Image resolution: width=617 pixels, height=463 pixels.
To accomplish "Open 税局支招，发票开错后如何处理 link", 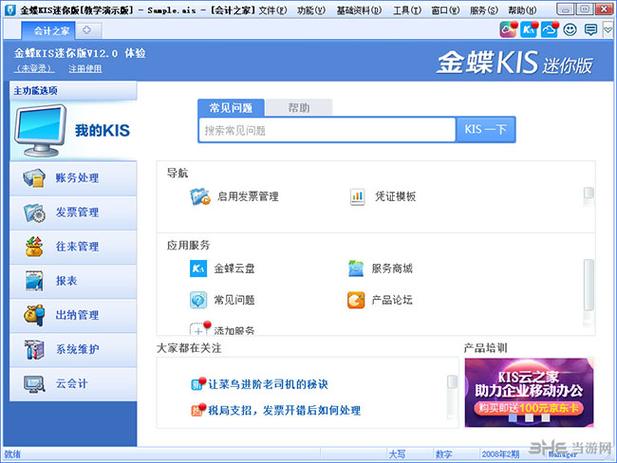I will pos(284,410).
